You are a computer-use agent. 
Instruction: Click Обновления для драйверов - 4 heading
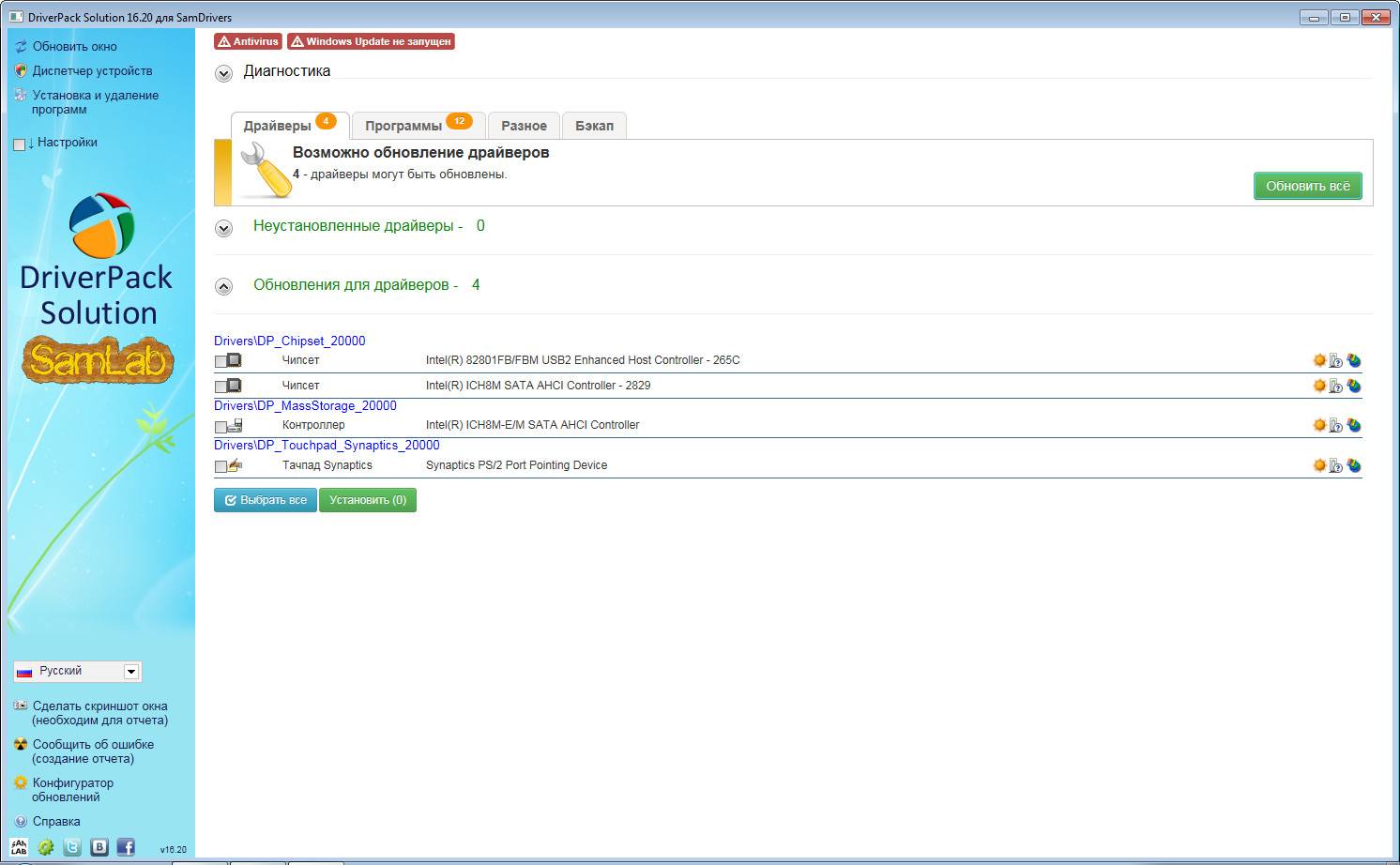pos(366,284)
